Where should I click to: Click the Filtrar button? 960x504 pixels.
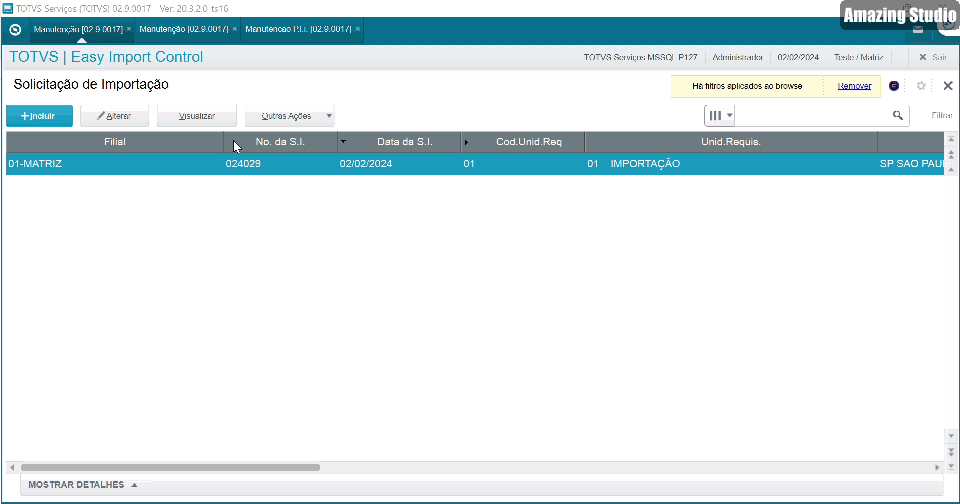[942, 115]
